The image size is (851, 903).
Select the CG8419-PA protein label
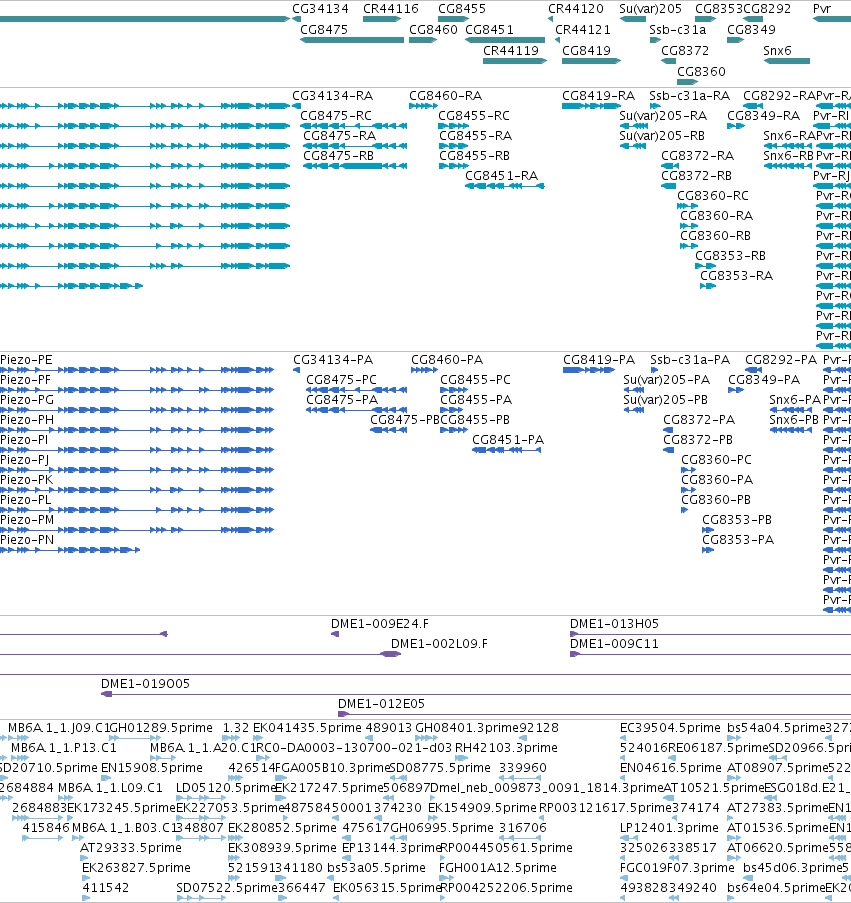(x=599, y=360)
